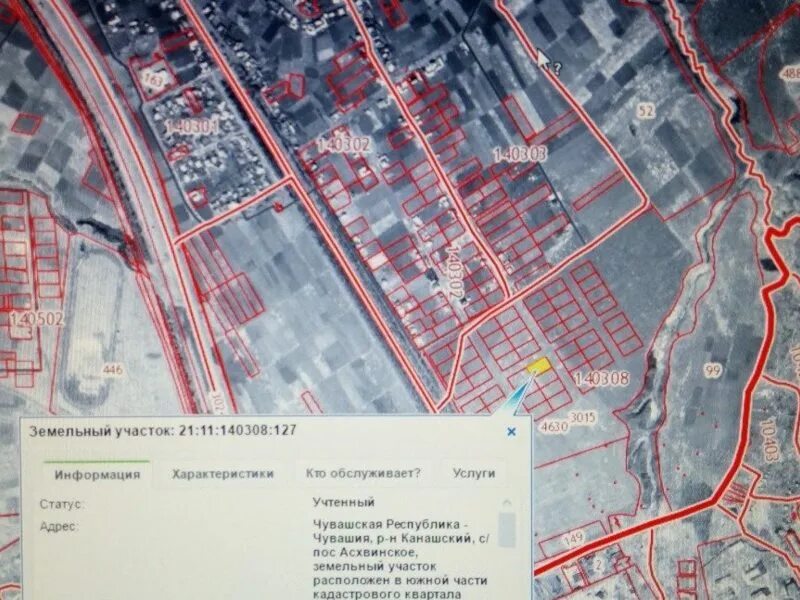
Task: Click parcel number 99 on map
Action: pos(713,370)
